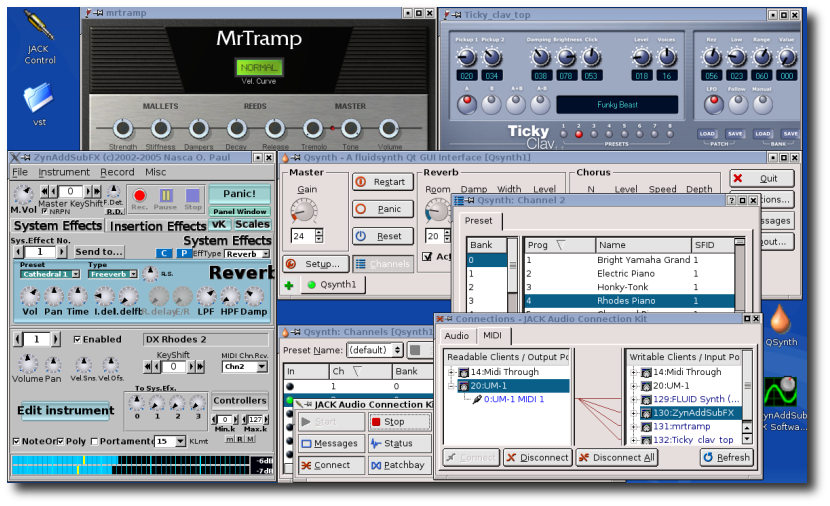
Task: Open the Cathedral 1 reverb preset dropdown
Action: pyautogui.click(x=47, y=274)
